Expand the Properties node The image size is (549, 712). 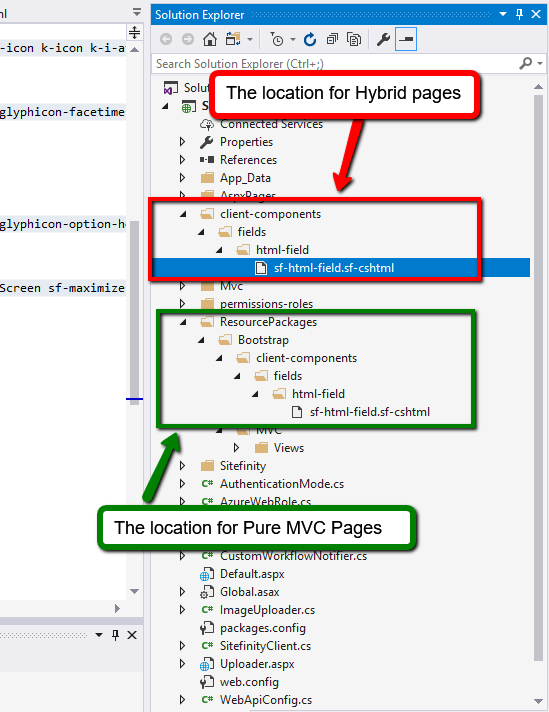point(183,142)
